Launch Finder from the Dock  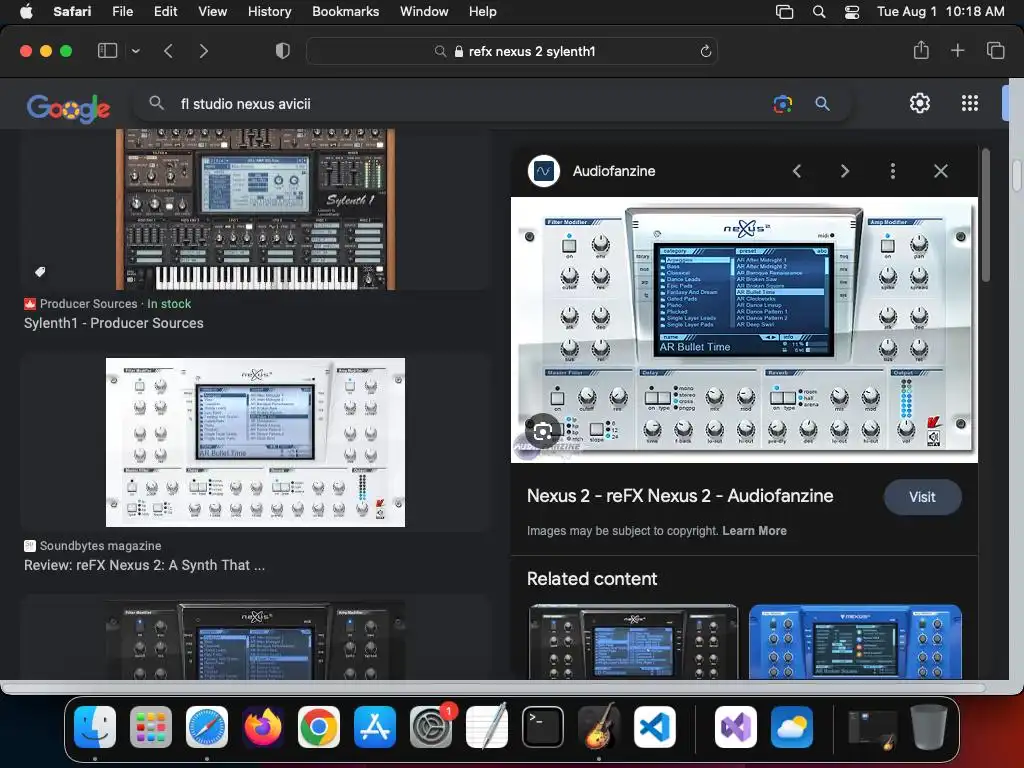pyautogui.click(x=95, y=726)
